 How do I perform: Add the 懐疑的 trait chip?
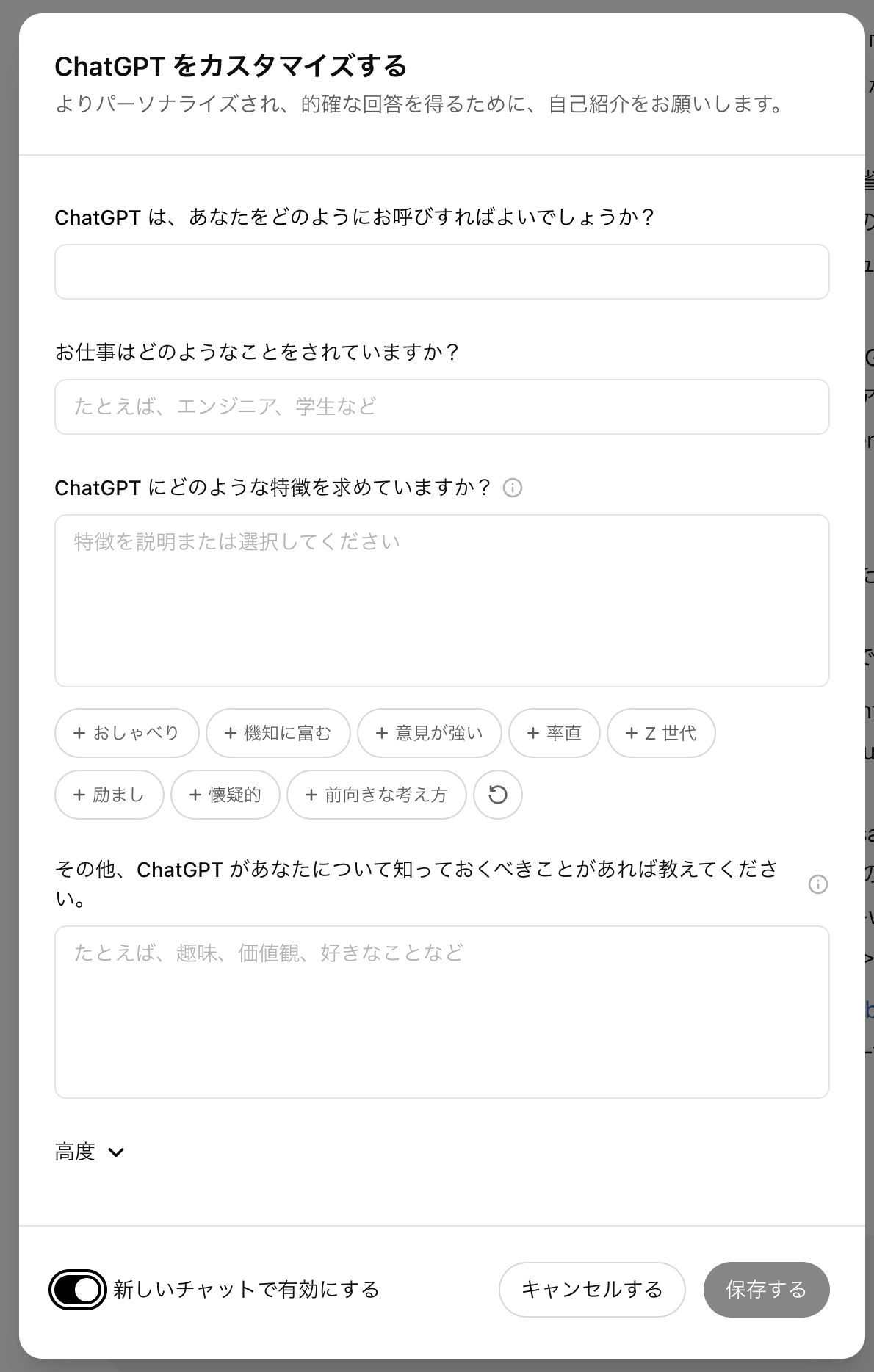click(x=225, y=795)
